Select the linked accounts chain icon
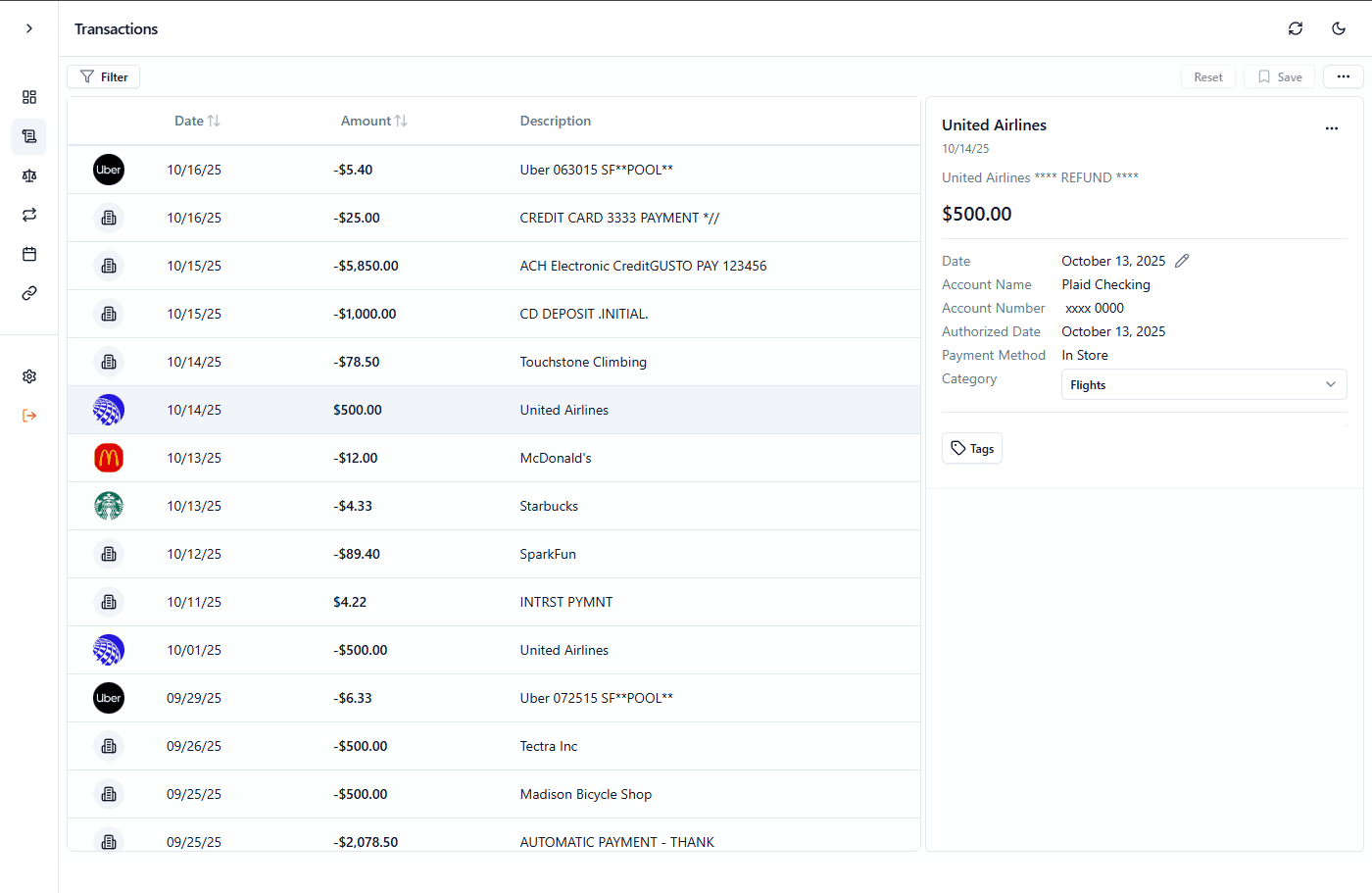The height and width of the screenshot is (893, 1372). pyautogui.click(x=29, y=292)
